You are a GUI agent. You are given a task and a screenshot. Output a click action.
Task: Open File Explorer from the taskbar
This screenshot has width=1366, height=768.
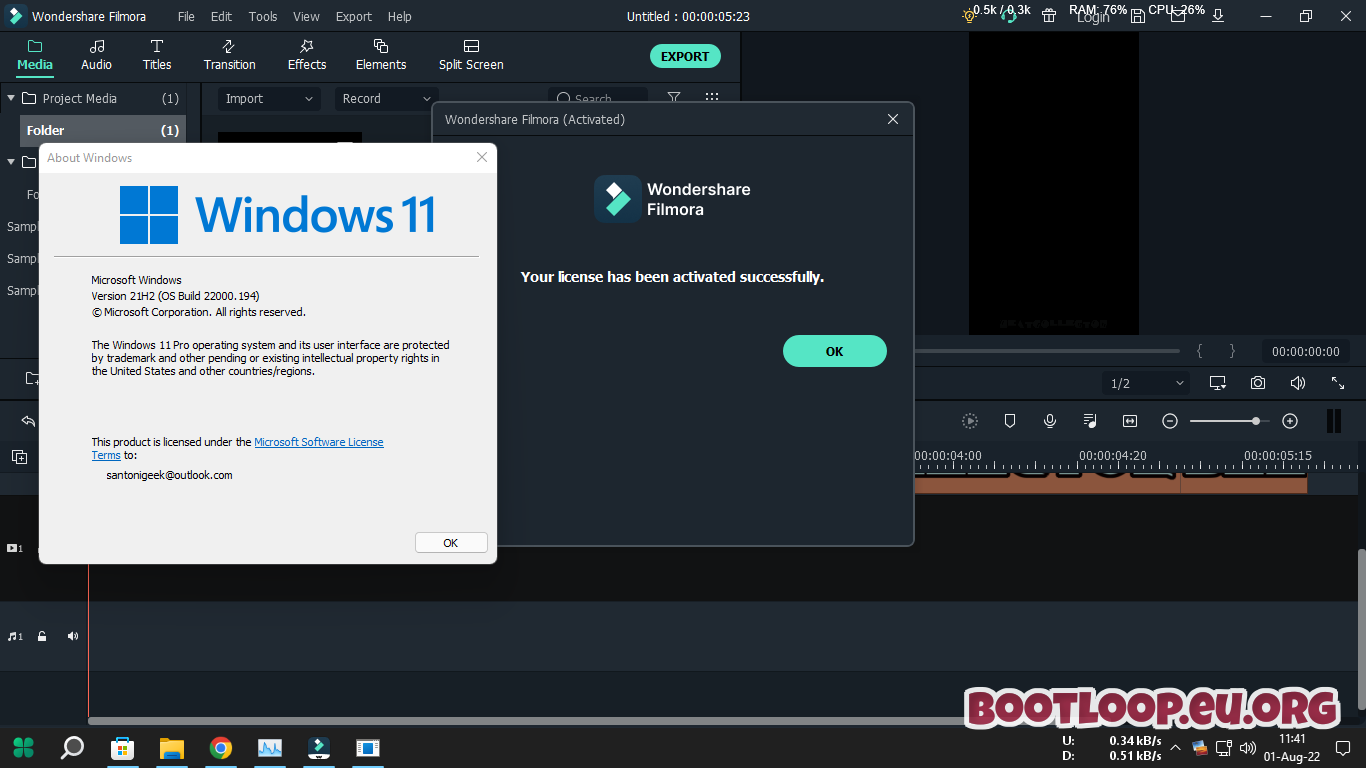pyautogui.click(x=172, y=747)
